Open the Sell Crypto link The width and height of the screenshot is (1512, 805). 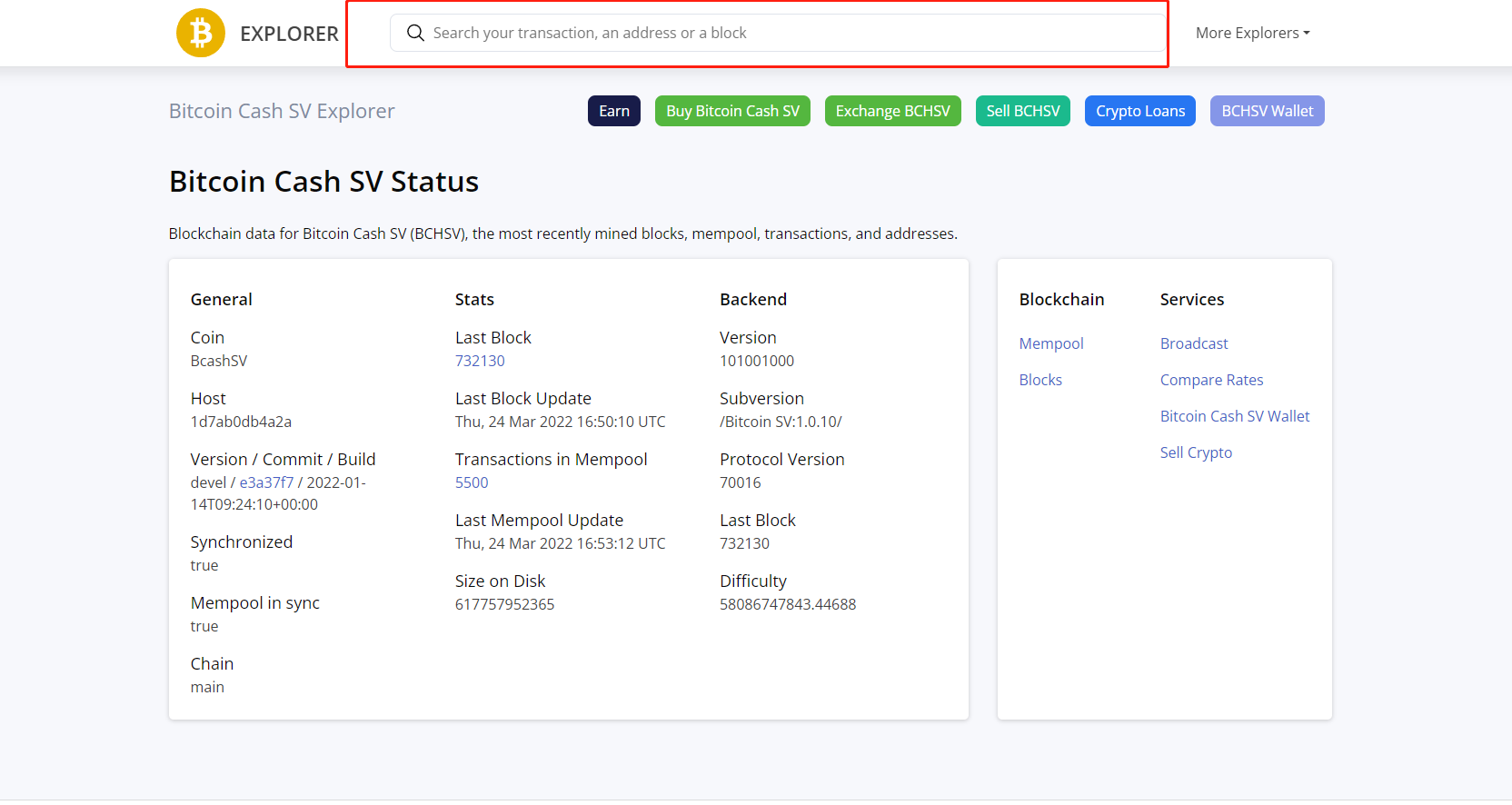(1196, 452)
